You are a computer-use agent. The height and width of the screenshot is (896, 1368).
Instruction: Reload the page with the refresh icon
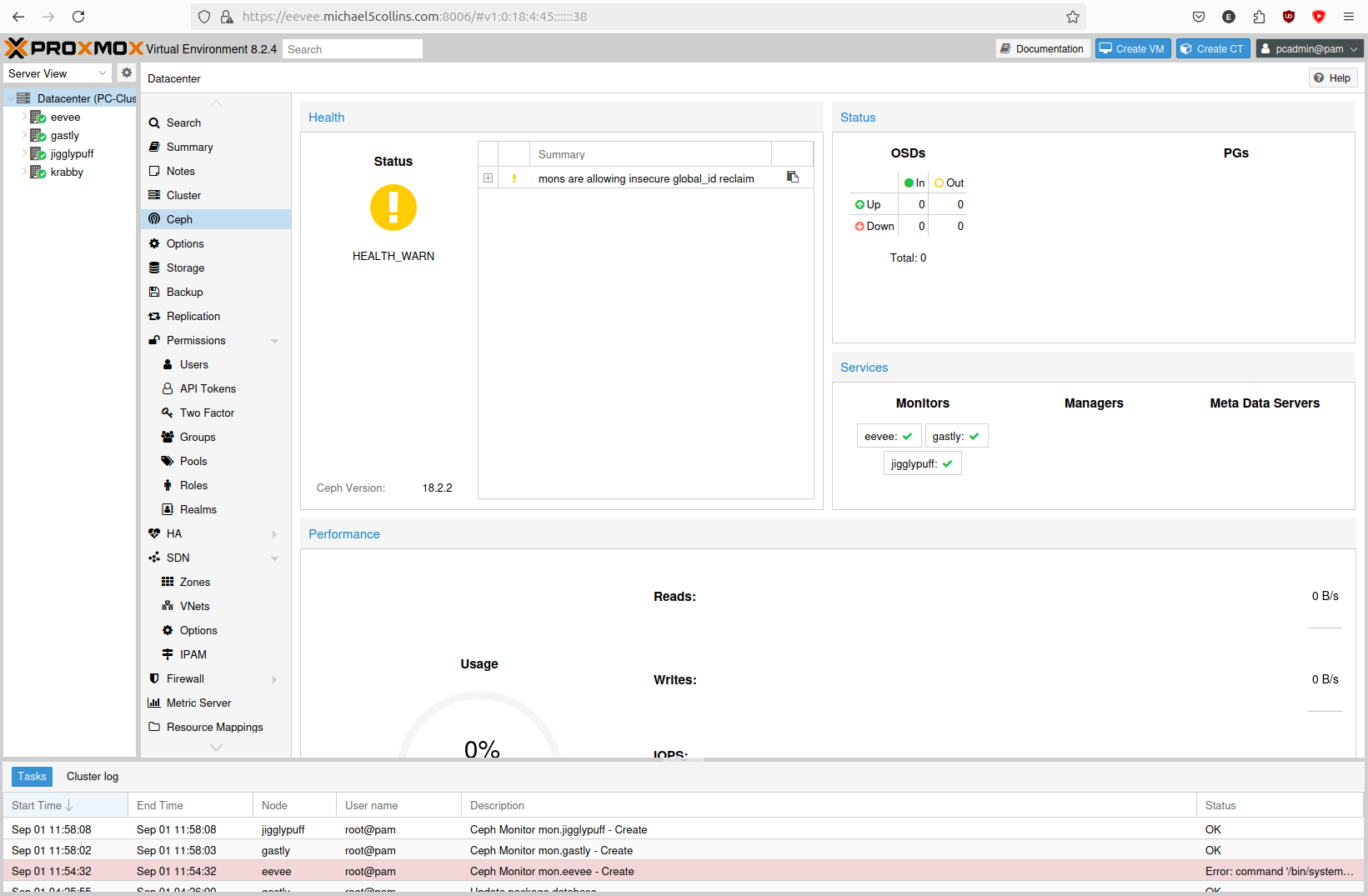pyautogui.click(x=78, y=17)
